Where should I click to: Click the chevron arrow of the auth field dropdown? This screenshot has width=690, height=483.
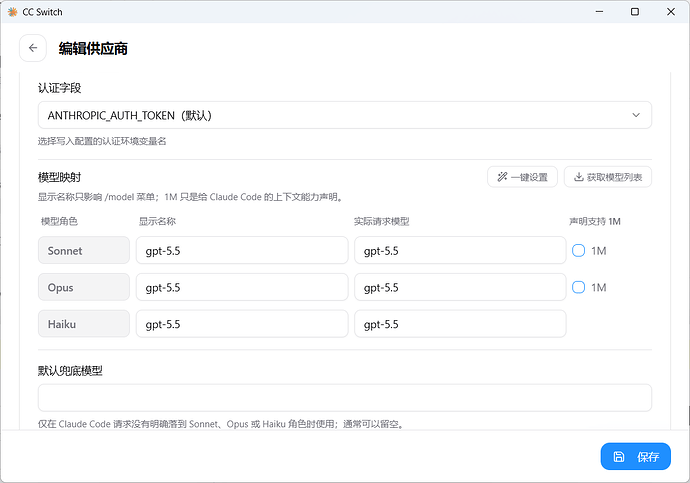point(636,115)
